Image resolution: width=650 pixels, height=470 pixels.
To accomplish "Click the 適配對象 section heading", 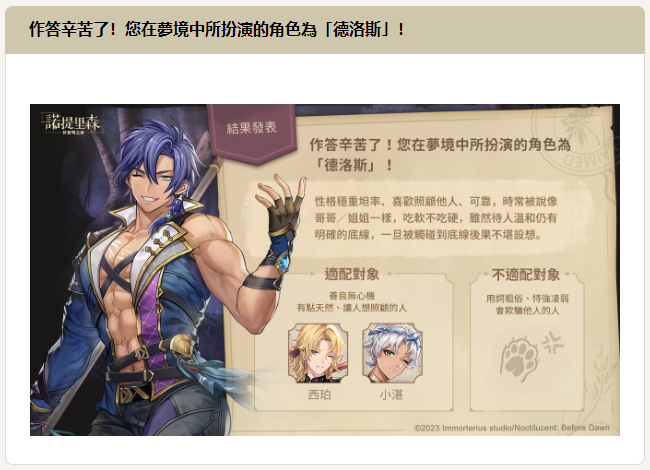I will tap(352, 274).
